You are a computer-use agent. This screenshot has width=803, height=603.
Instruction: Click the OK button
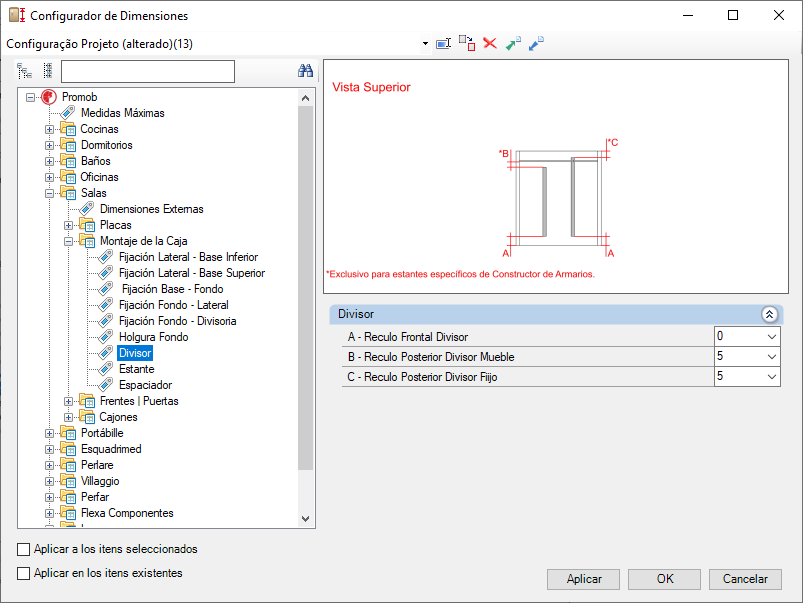point(664,579)
